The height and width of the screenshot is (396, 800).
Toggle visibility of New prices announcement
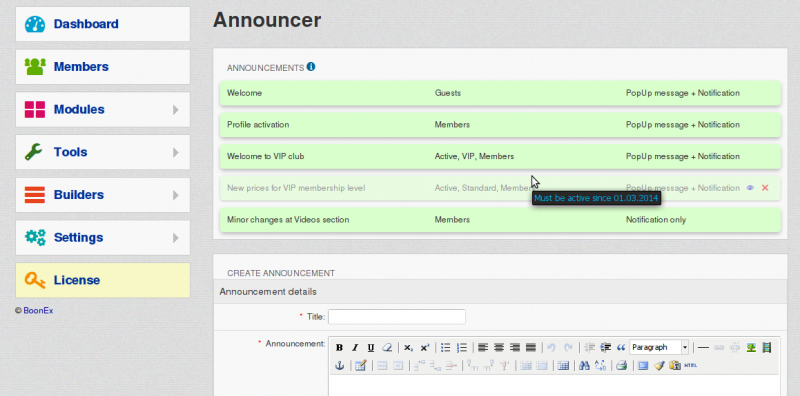coord(750,188)
